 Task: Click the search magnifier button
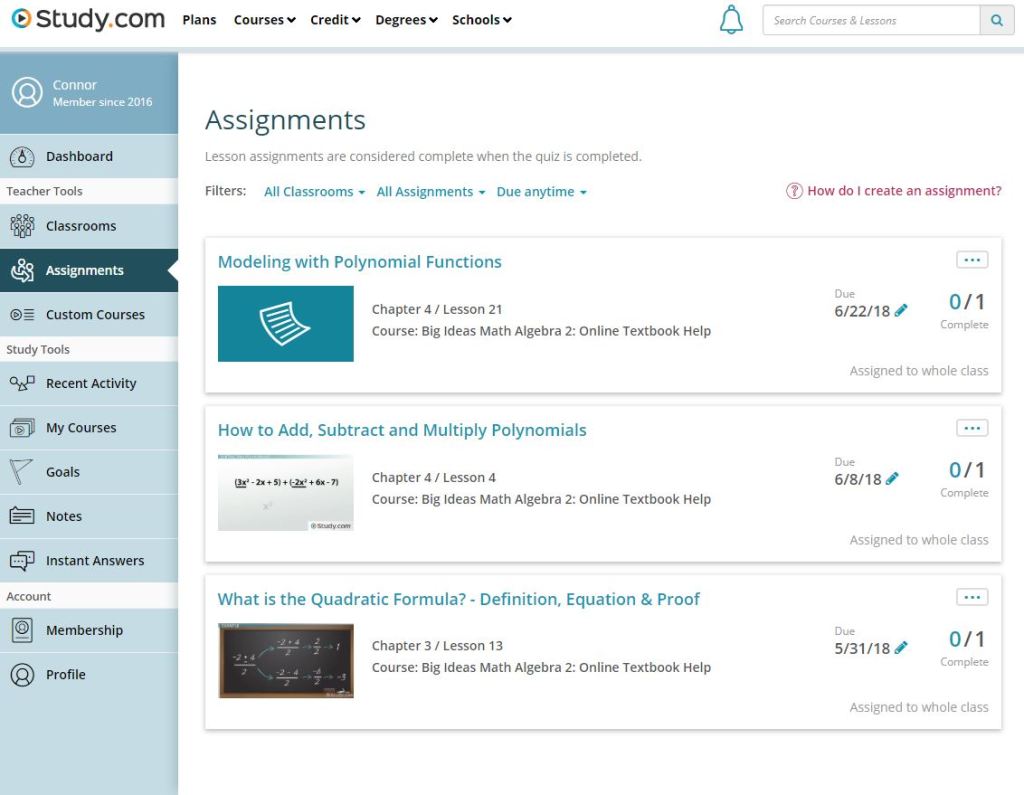click(997, 20)
